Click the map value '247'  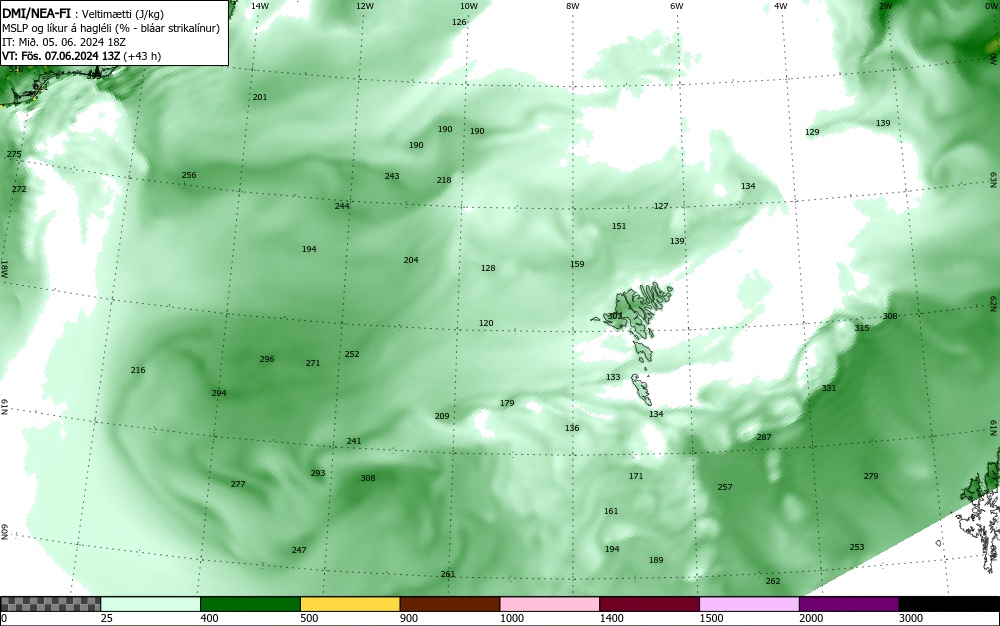[299, 550]
